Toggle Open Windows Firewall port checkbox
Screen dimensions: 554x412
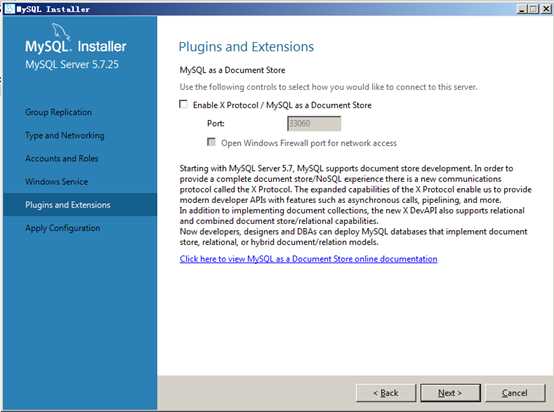pyautogui.click(x=211, y=142)
